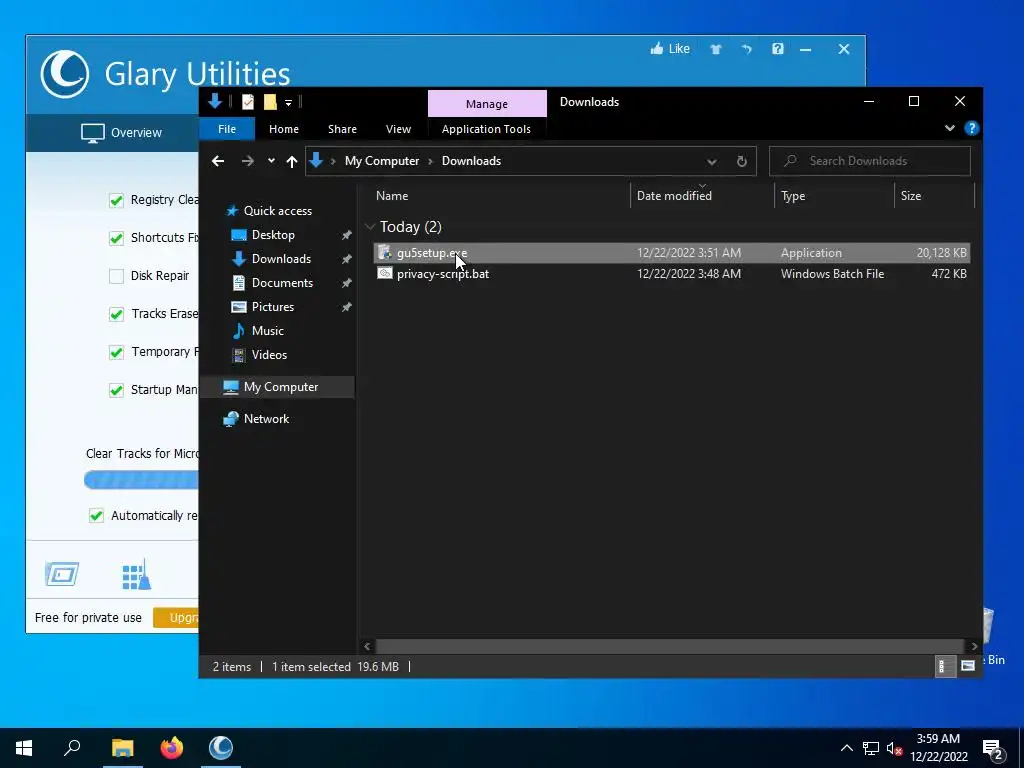
Task: Open the recent locations dropdown arrow
Action: (x=271, y=161)
